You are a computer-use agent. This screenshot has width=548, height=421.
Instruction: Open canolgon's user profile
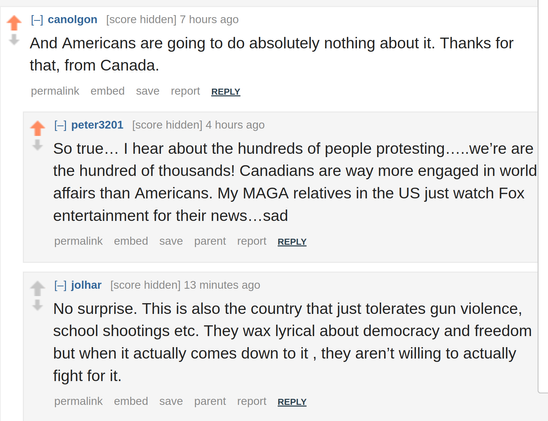[x=72, y=20]
